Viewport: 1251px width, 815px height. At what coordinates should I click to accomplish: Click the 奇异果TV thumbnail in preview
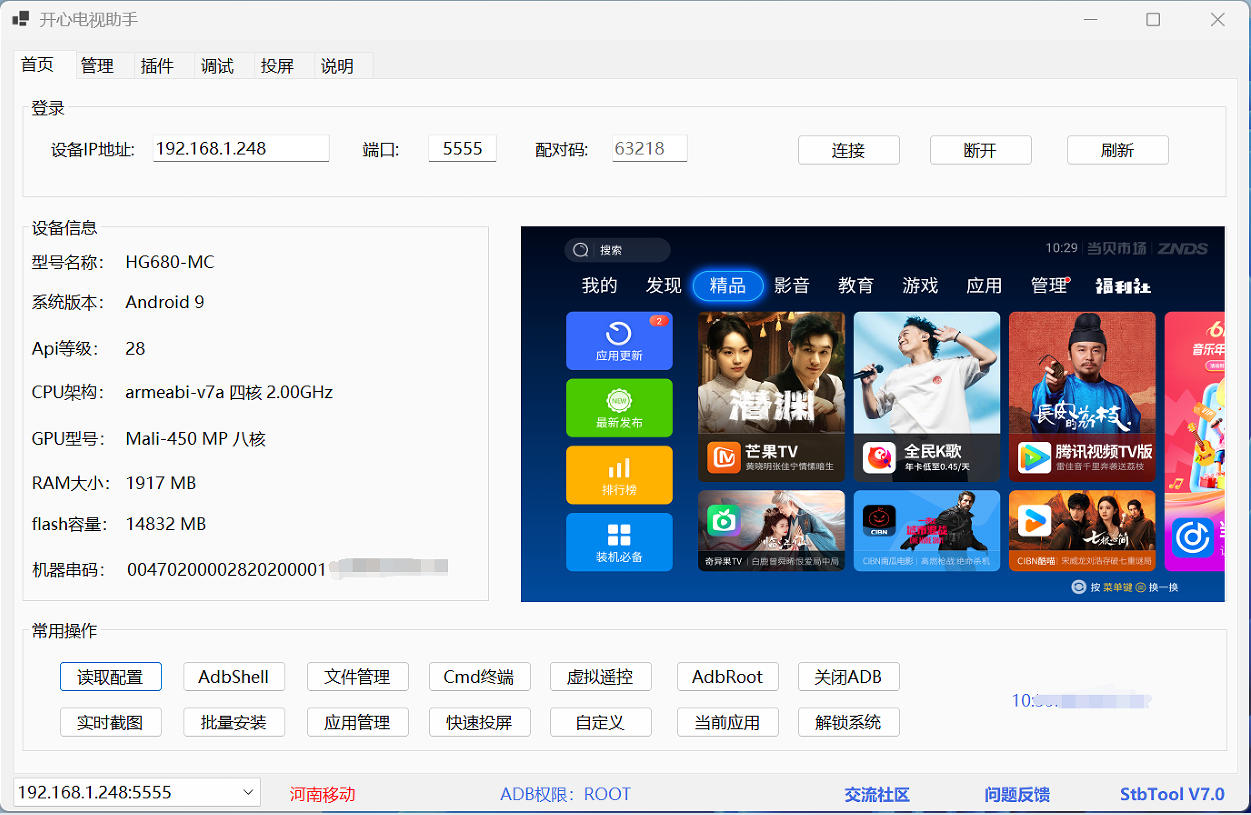tap(770, 529)
